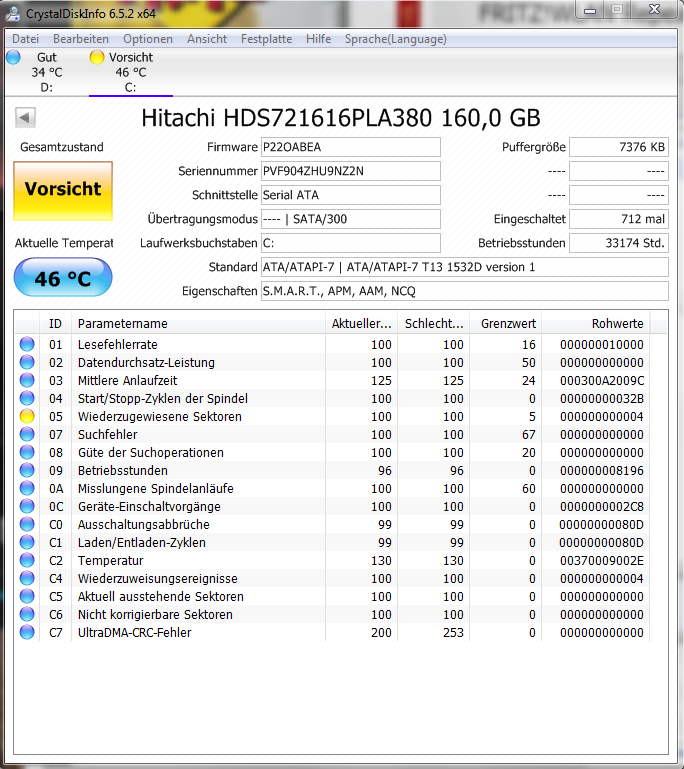Open the Ansicht menu

207,39
